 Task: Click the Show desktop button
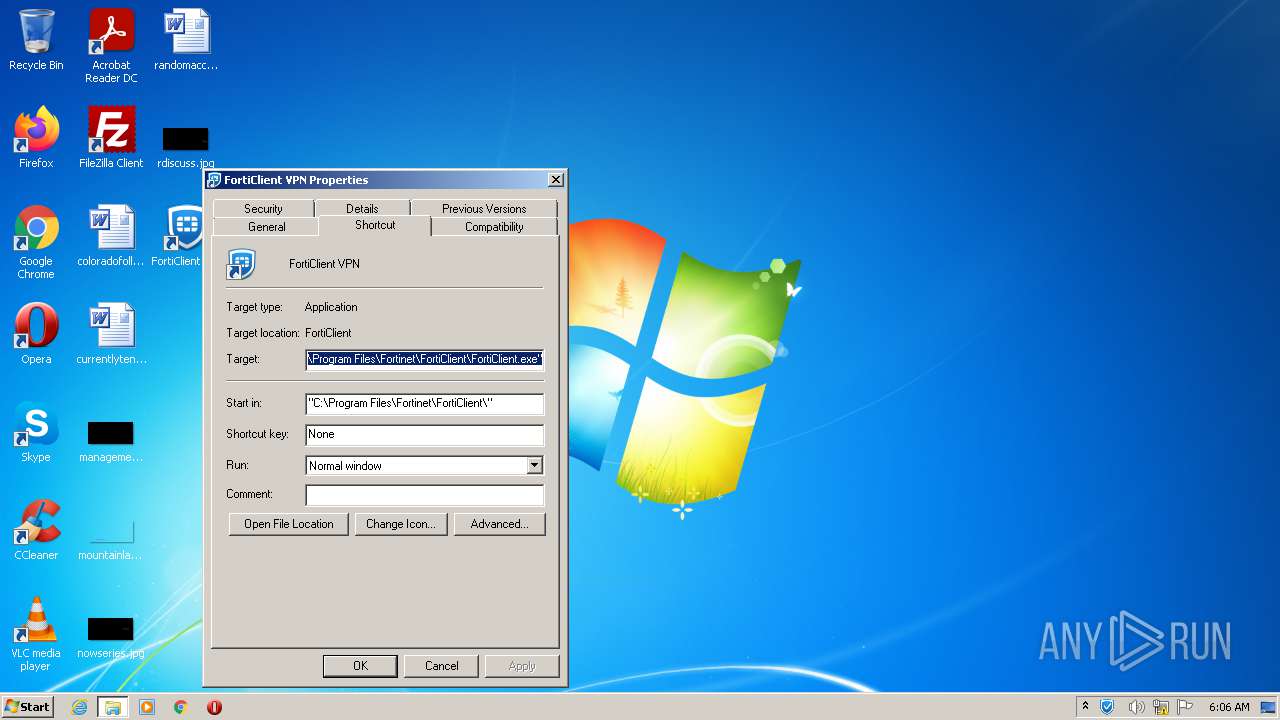pyautogui.click(x=1270, y=707)
